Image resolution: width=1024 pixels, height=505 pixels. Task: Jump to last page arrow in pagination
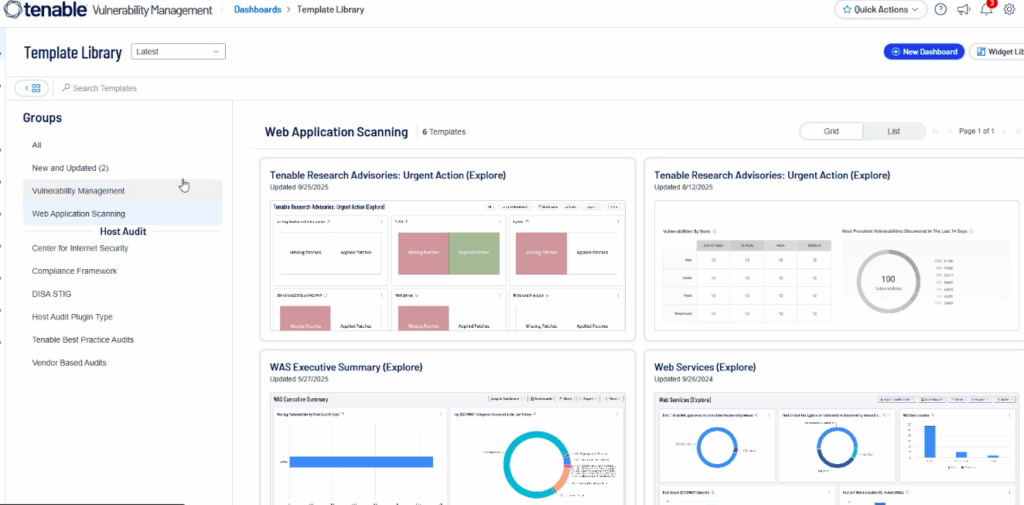click(1018, 131)
